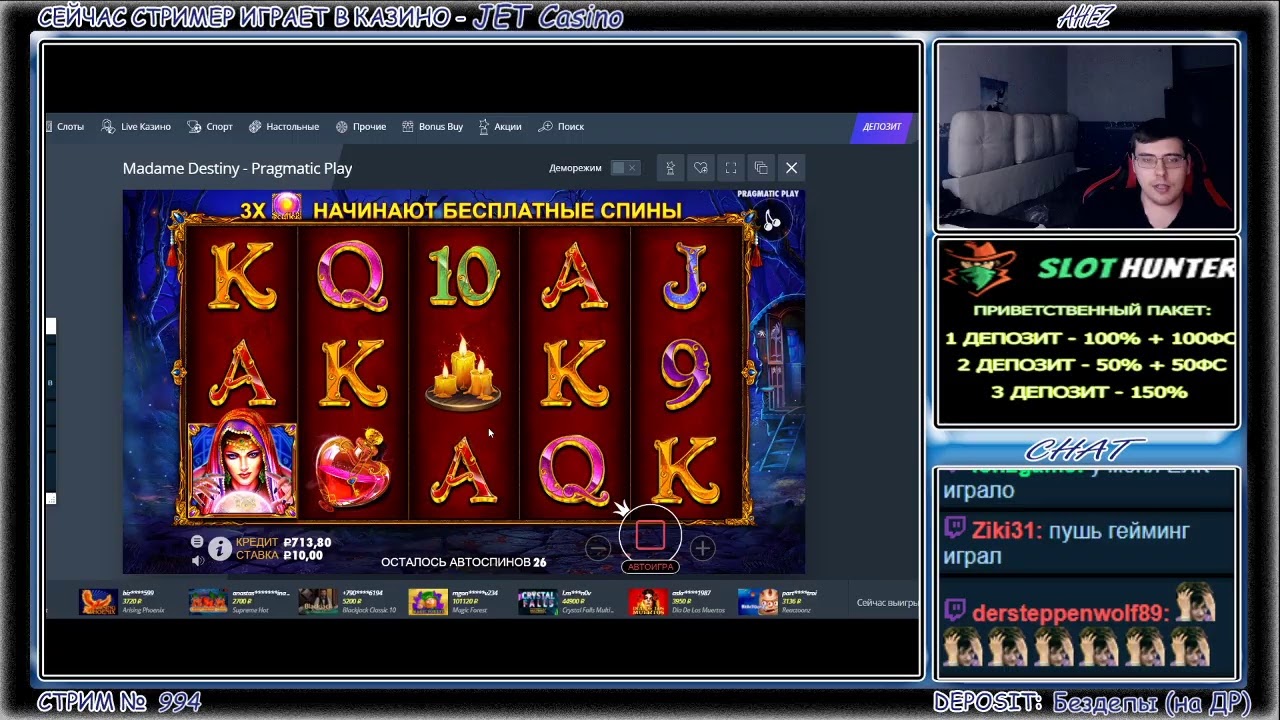Open the game info paytable button

[220, 548]
